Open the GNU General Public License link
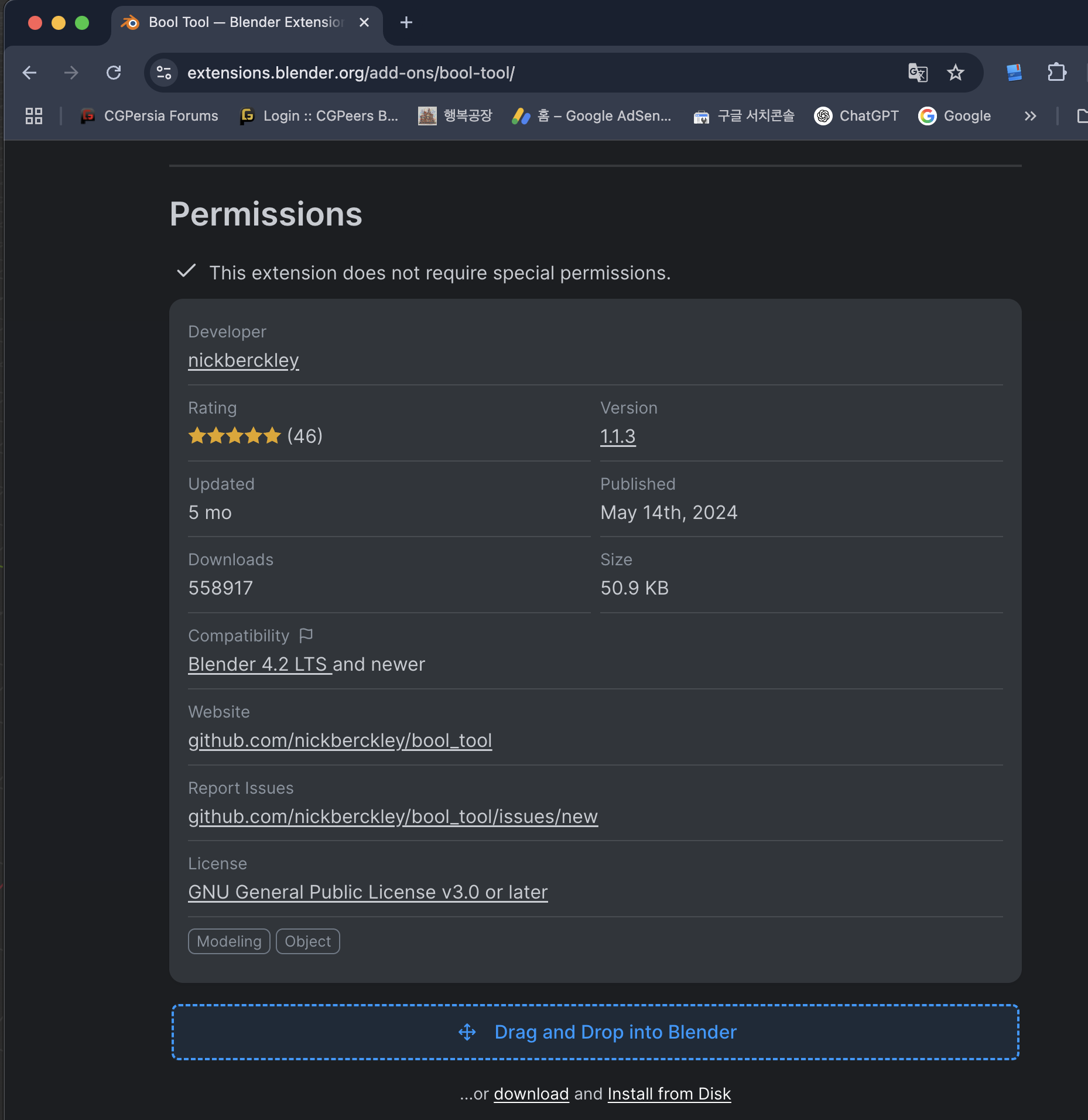The height and width of the screenshot is (1120, 1088). (368, 892)
